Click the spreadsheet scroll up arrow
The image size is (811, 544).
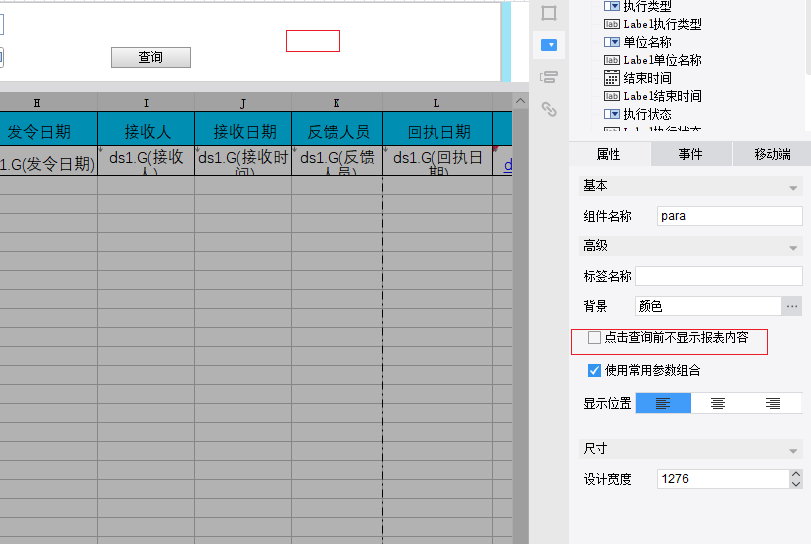point(520,101)
